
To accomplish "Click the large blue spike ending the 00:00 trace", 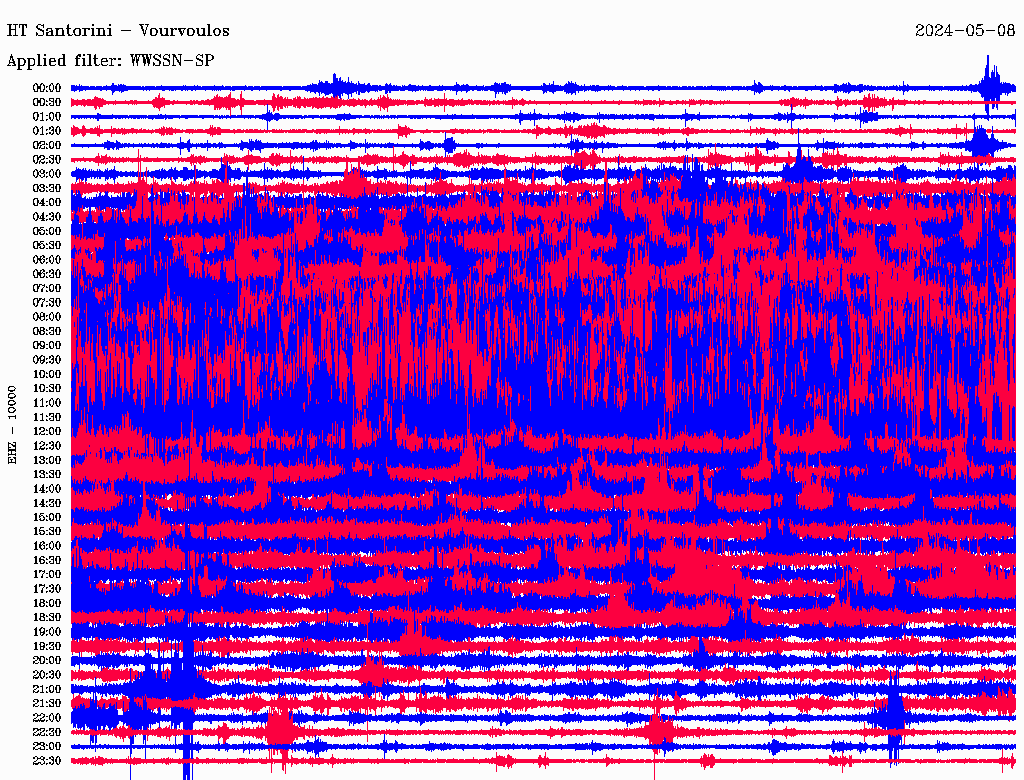I will [991, 85].
